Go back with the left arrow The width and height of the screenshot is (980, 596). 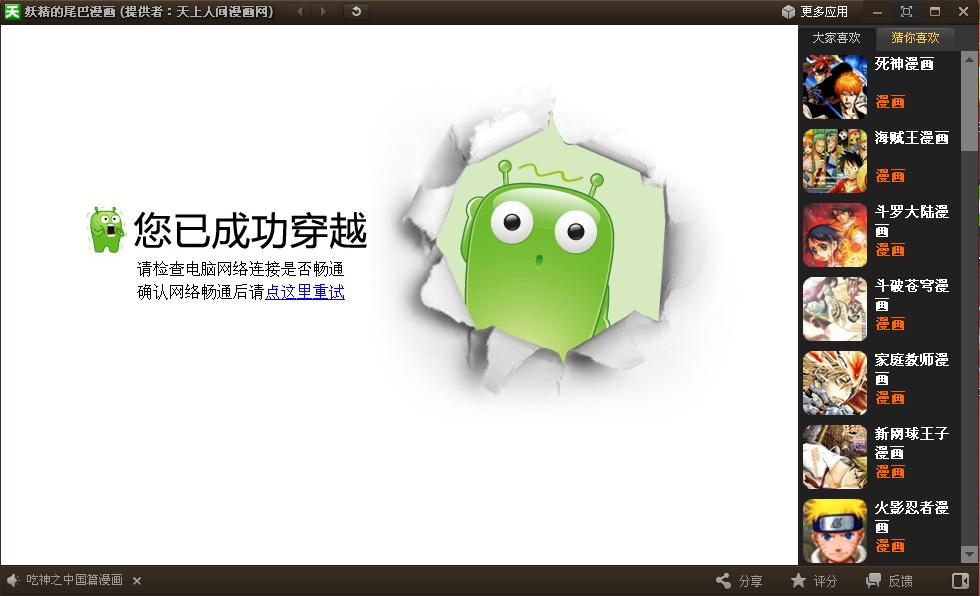301,11
